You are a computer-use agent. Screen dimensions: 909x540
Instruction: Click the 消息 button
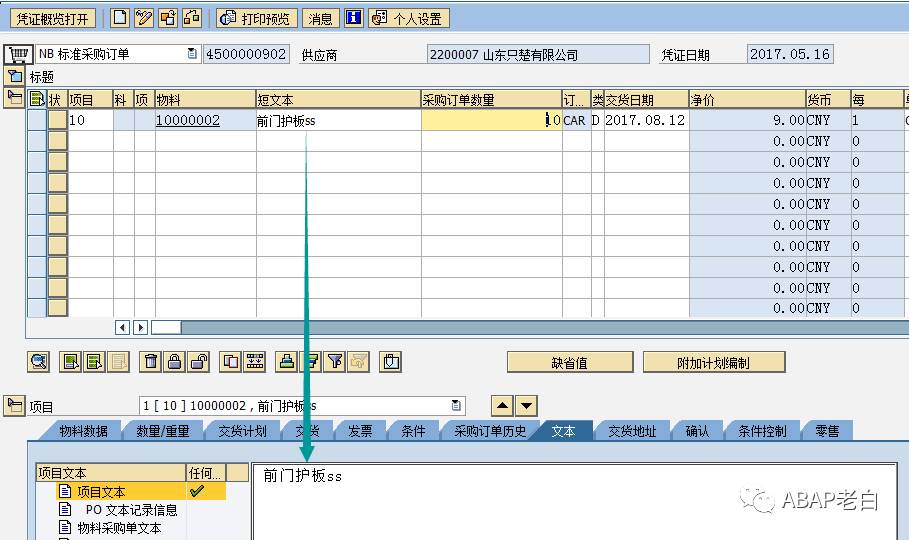(x=321, y=19)
